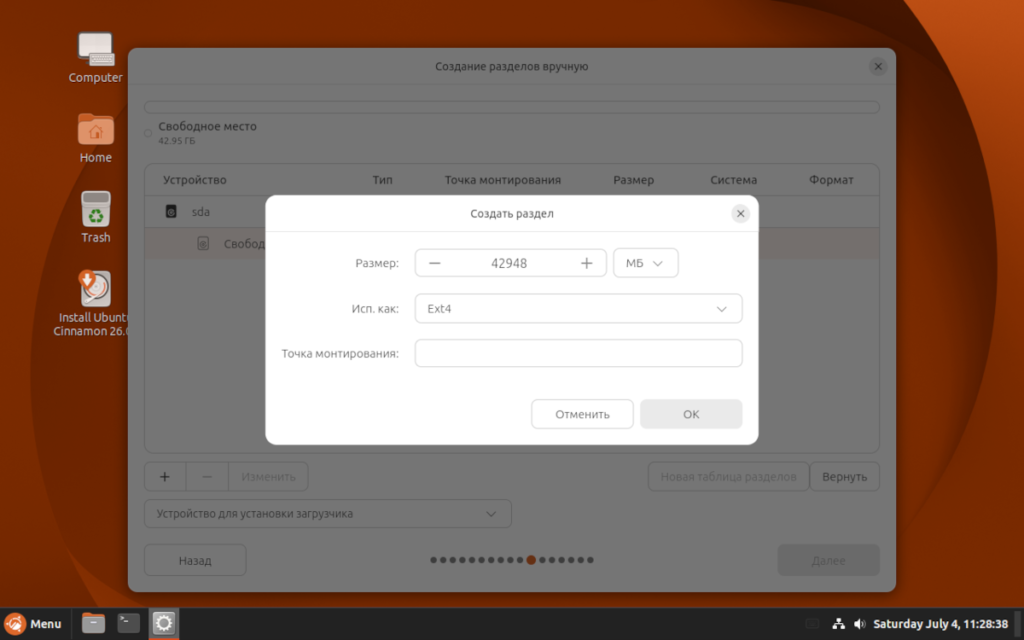Viewport: 1024px width, 640px height.
Task: Open the МБ size unit dropdown
Action: 645,263
